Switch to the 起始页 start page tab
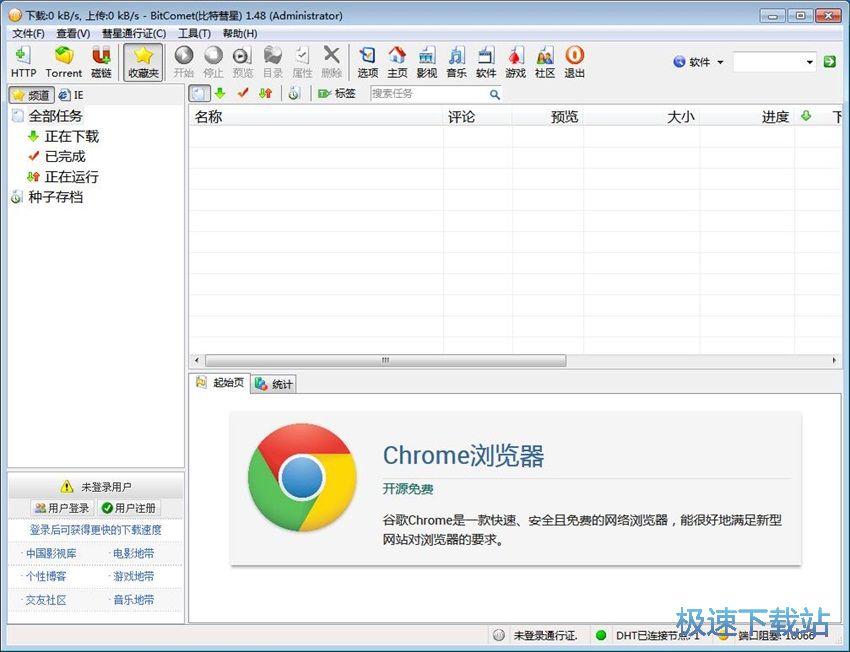The width and height of the screenshot is (850, 652). [x=220, y=383]
